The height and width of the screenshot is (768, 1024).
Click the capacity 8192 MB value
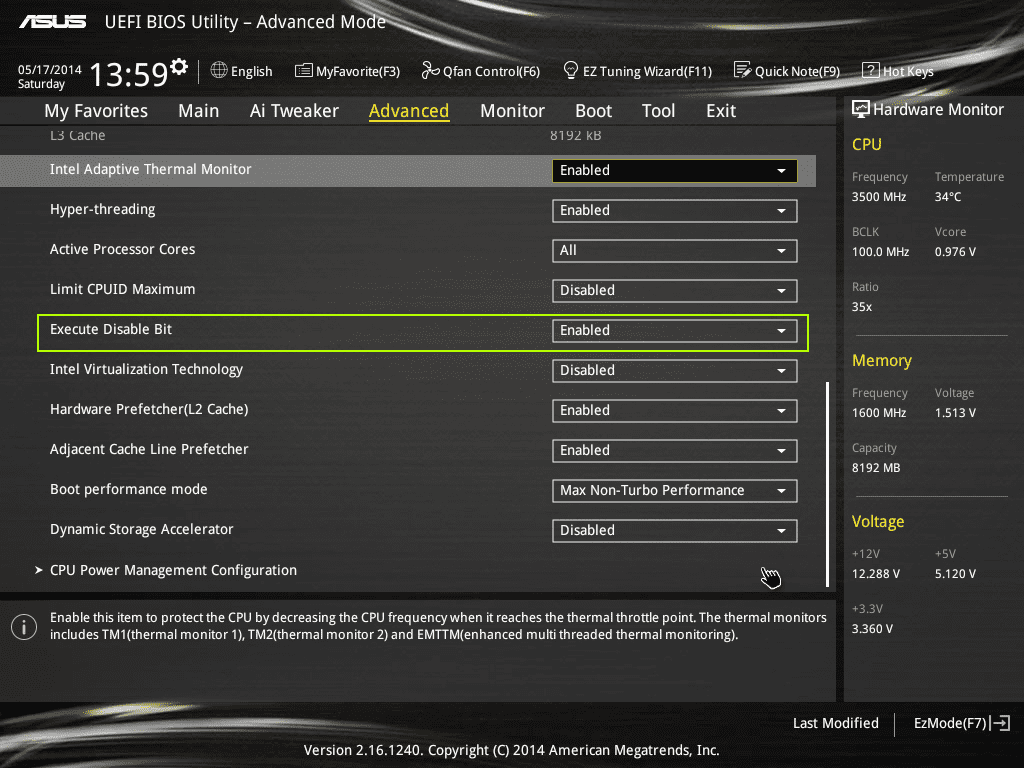[x=876, y=468]
